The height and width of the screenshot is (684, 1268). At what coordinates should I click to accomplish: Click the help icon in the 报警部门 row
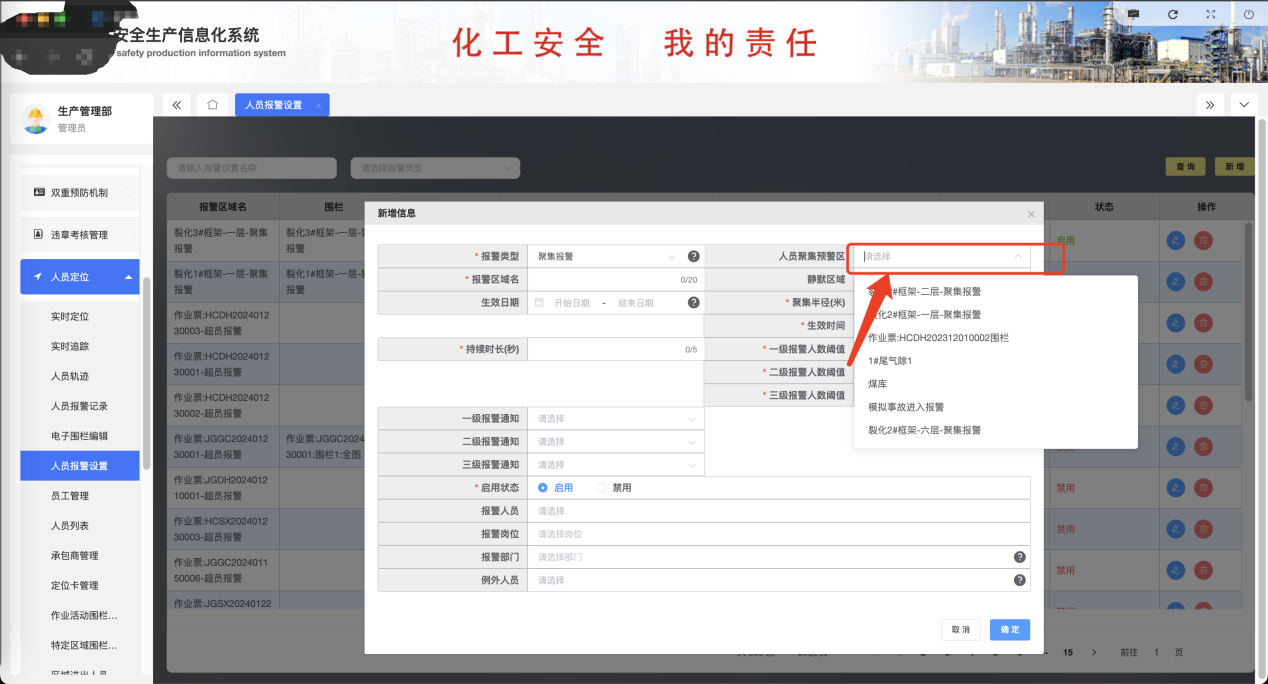click(1019, 557)
